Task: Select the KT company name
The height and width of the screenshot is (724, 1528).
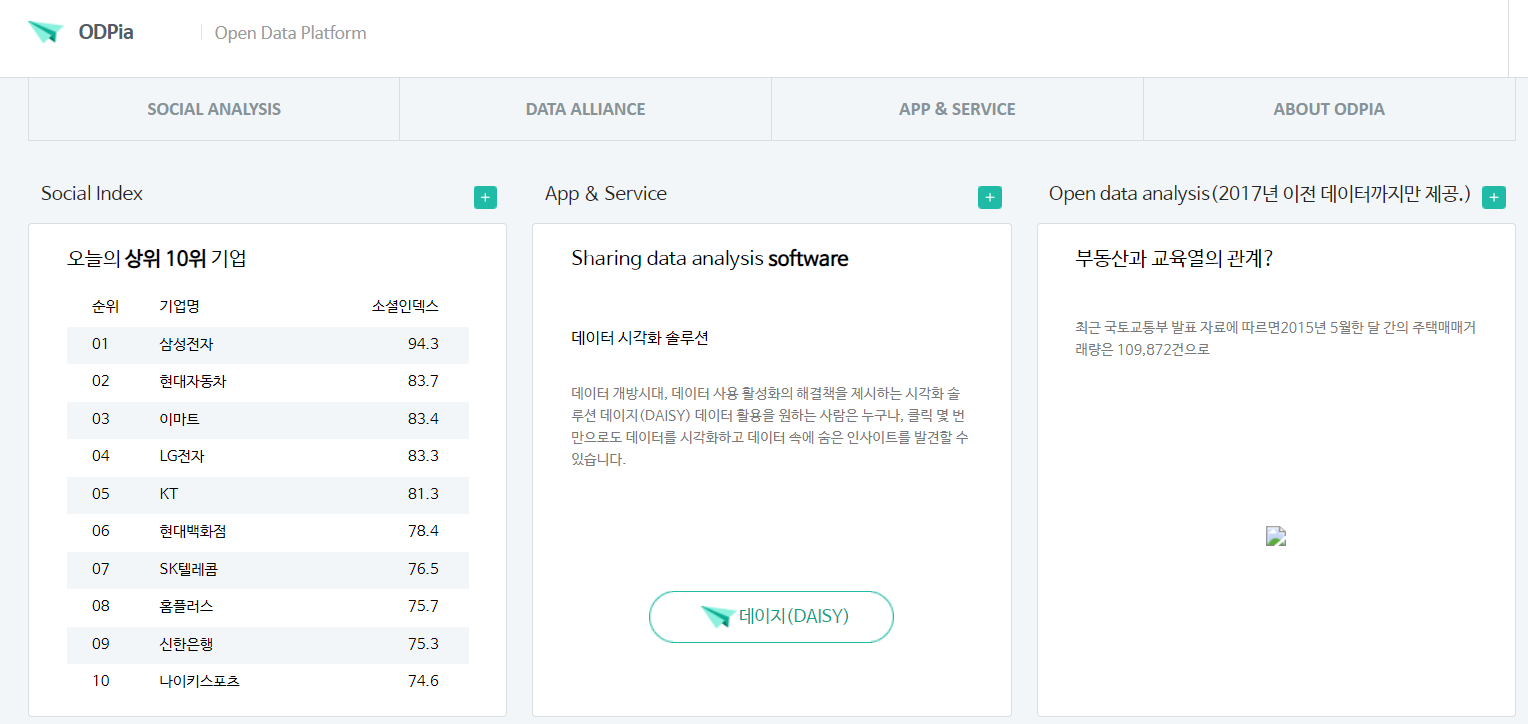Action: [169, 494]
